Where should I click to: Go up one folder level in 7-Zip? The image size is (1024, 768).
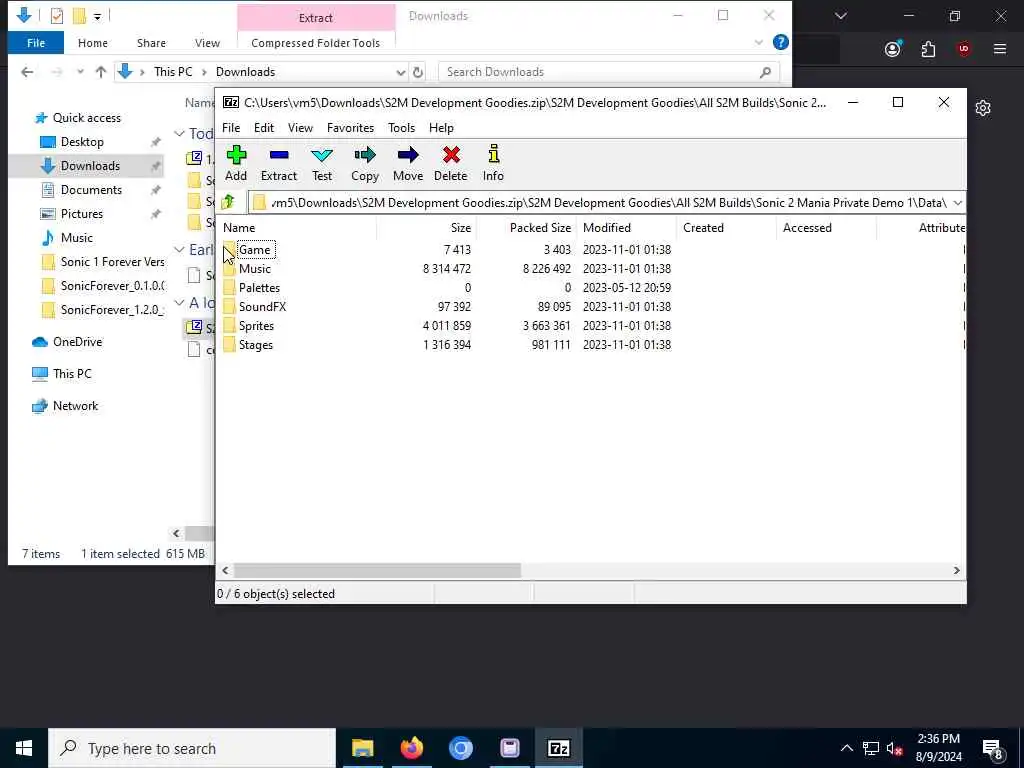(228, 202)
